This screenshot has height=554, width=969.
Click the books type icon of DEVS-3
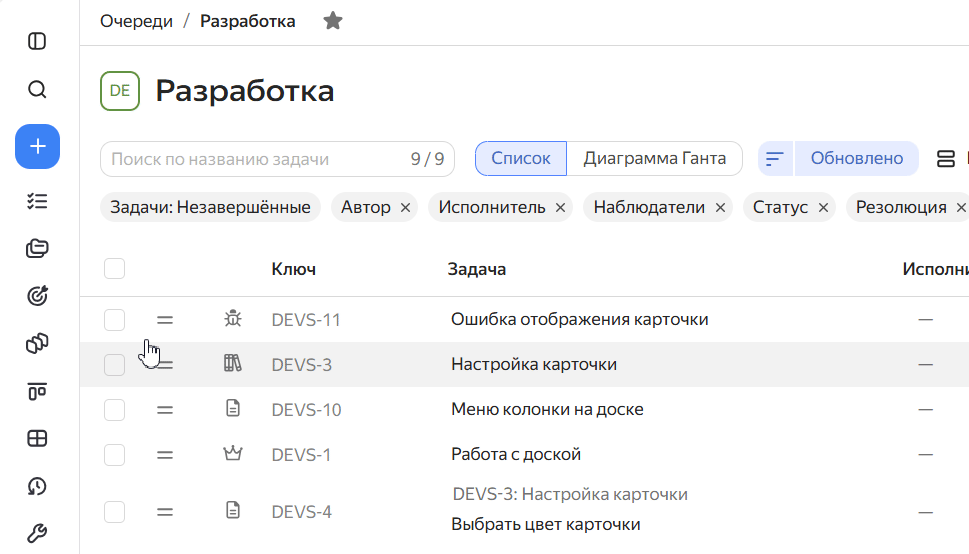(233, 364)
